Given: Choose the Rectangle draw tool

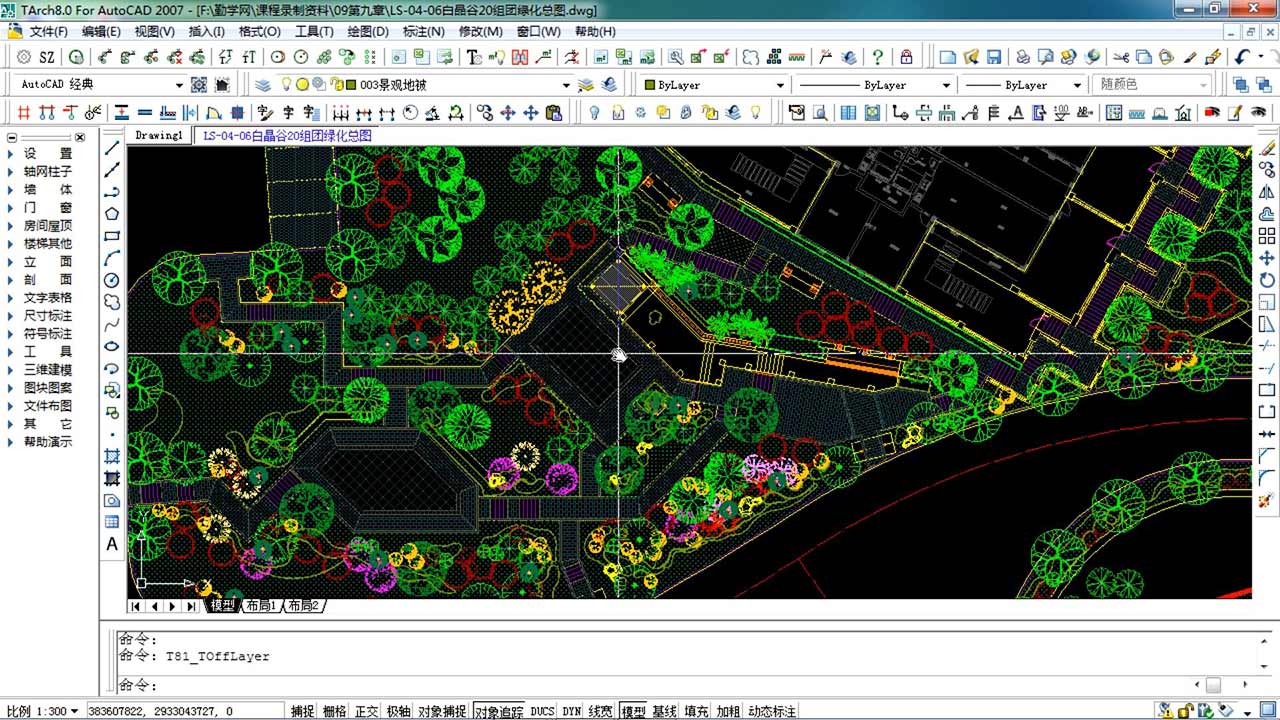Looking at the screenshot, I should pyautogui.click(x=112, y=236).
